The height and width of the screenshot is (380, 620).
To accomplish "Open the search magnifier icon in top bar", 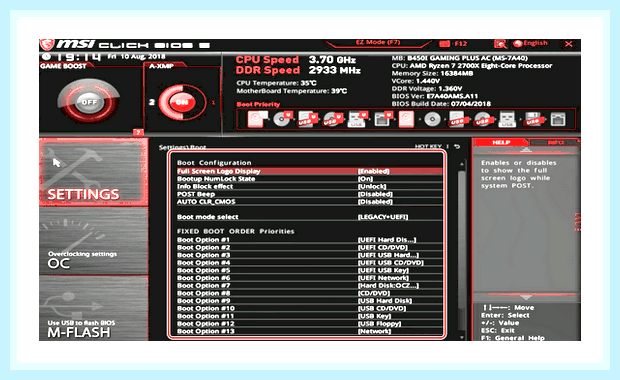I will pyautogui.click(x=500, y=43).
